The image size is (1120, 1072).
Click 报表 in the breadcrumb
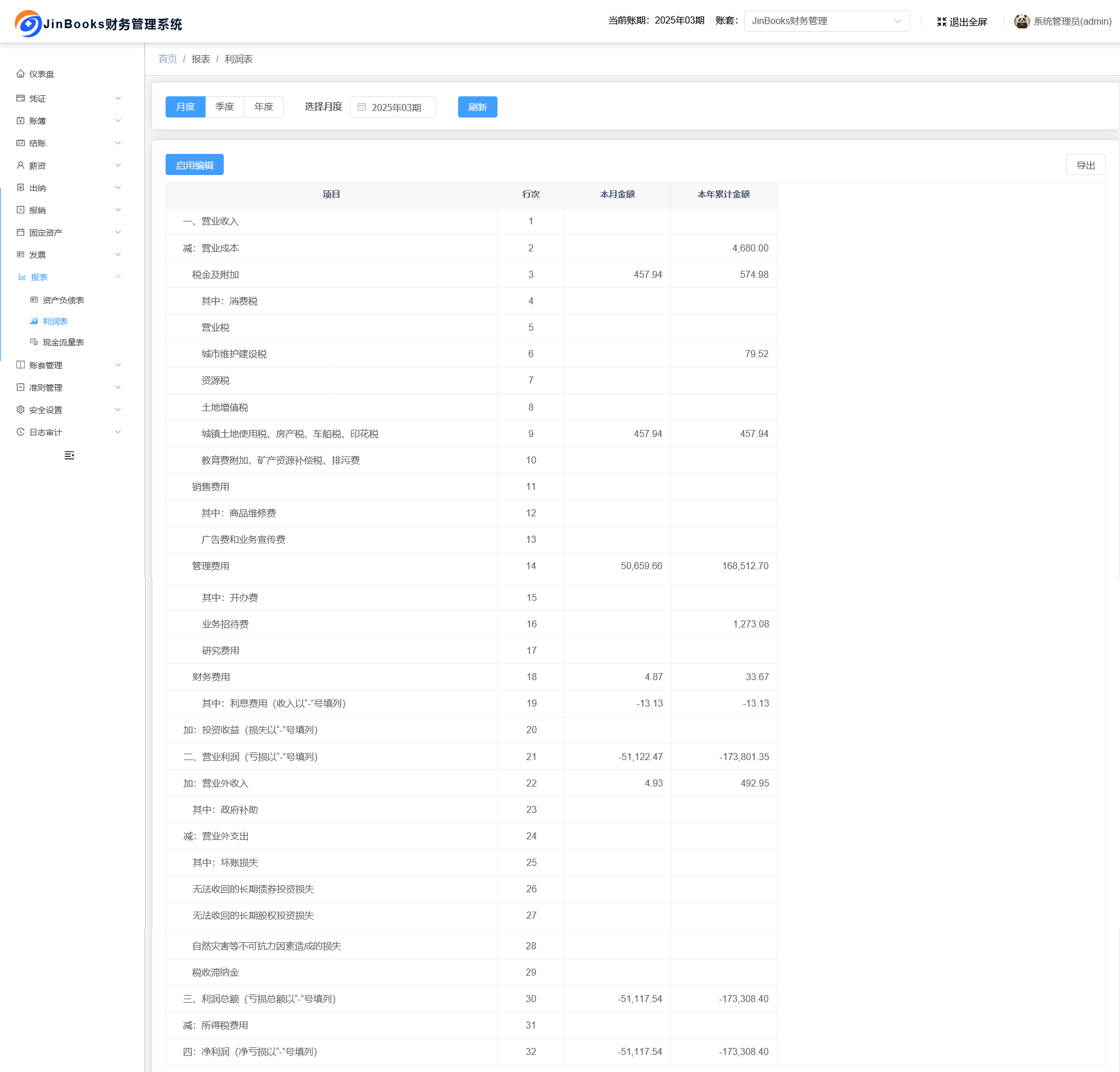pos(201,59)
